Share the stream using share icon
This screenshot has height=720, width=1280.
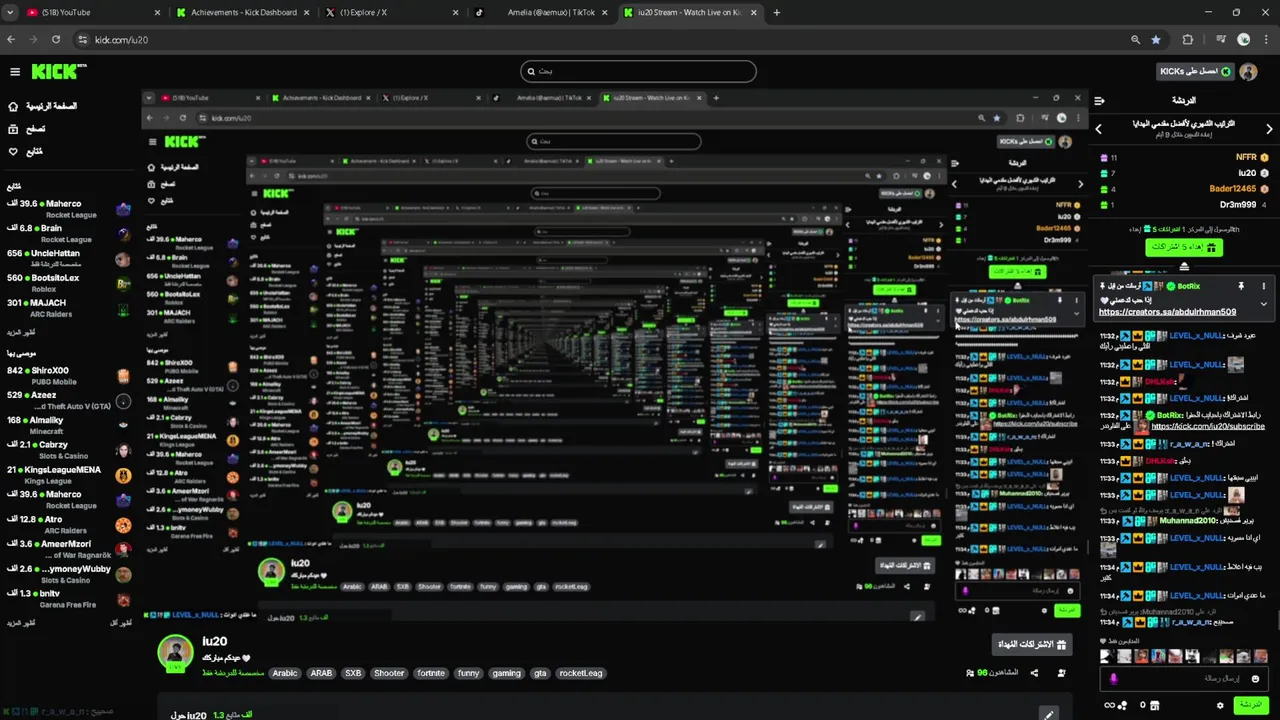(1034, 673)
